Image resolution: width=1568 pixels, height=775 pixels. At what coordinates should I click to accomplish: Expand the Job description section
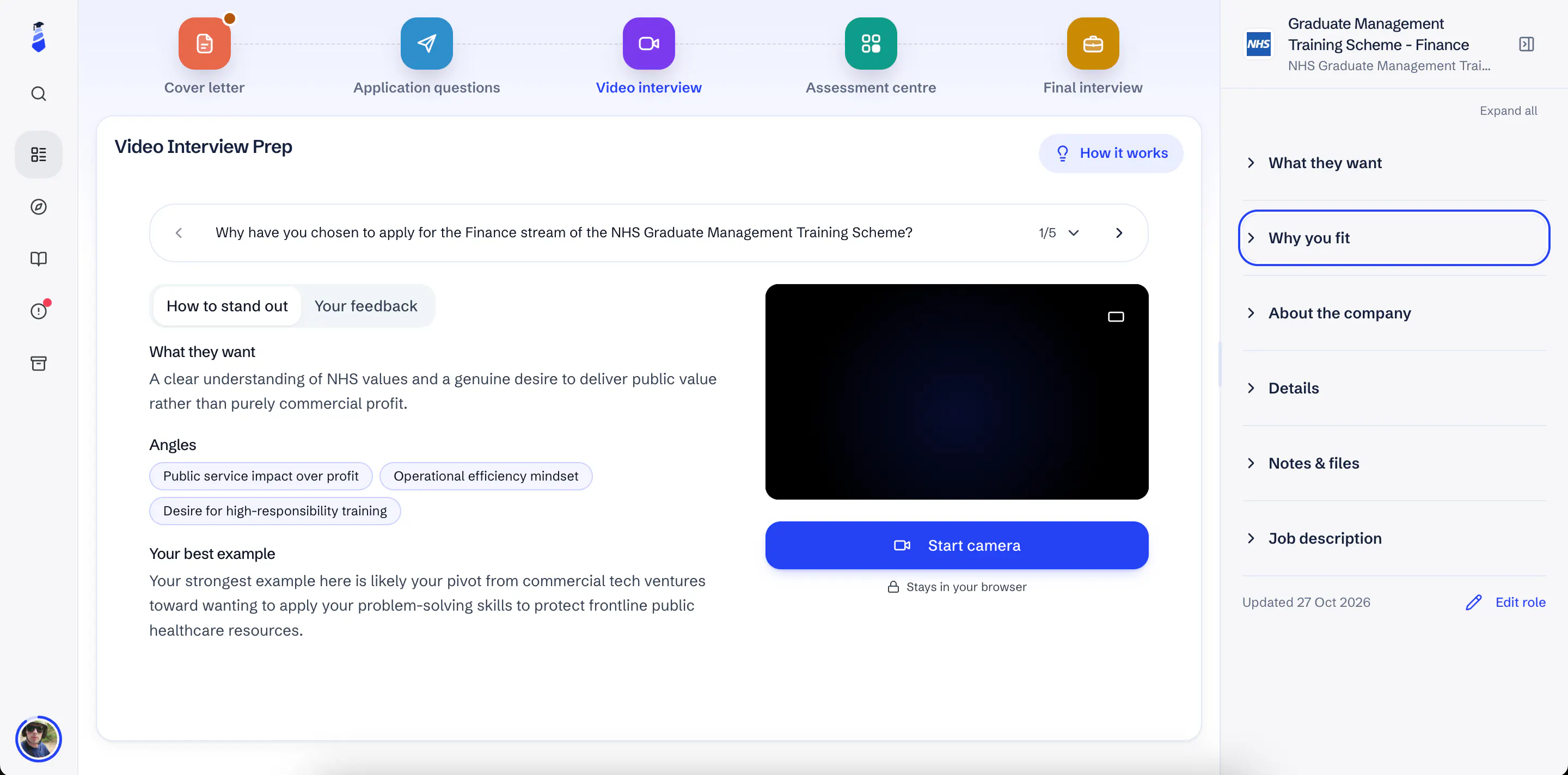click(x=1394, y=538)
